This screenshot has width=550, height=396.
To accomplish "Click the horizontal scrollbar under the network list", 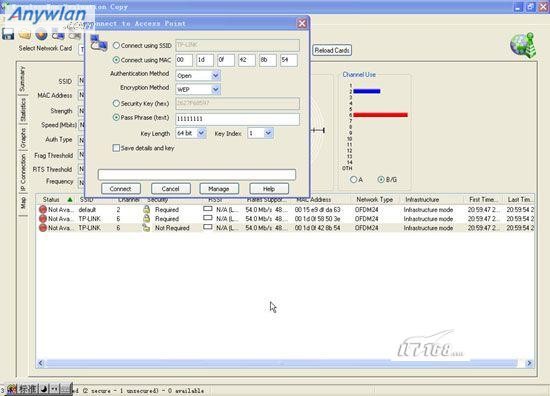I will tap(285, 363).
